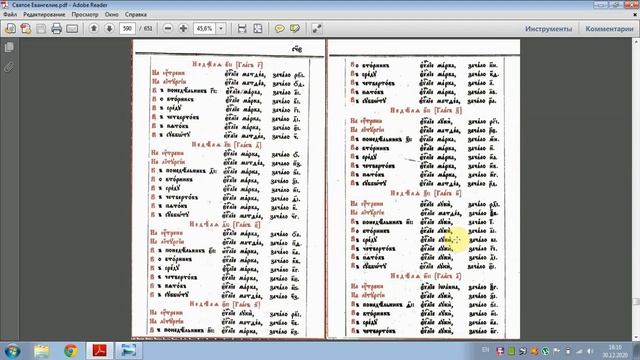Show attachments paperclip panel in sidebar

point(9,67)
